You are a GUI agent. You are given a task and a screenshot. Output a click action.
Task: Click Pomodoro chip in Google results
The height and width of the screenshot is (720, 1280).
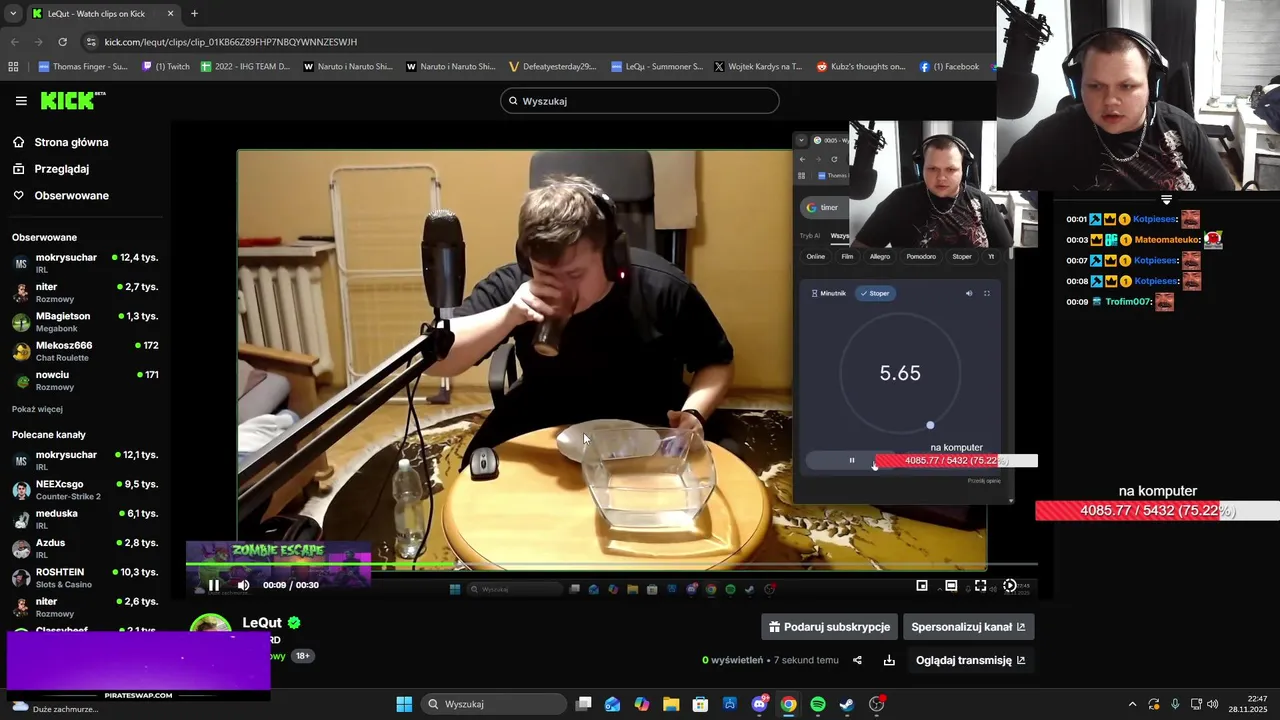[921, 256]
